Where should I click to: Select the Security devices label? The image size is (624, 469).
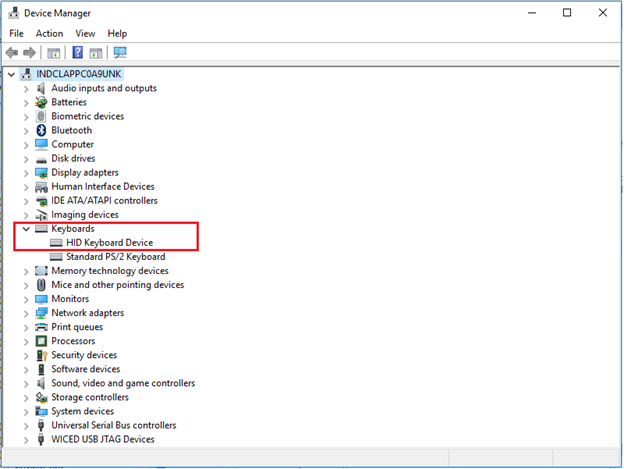point(84,355)
